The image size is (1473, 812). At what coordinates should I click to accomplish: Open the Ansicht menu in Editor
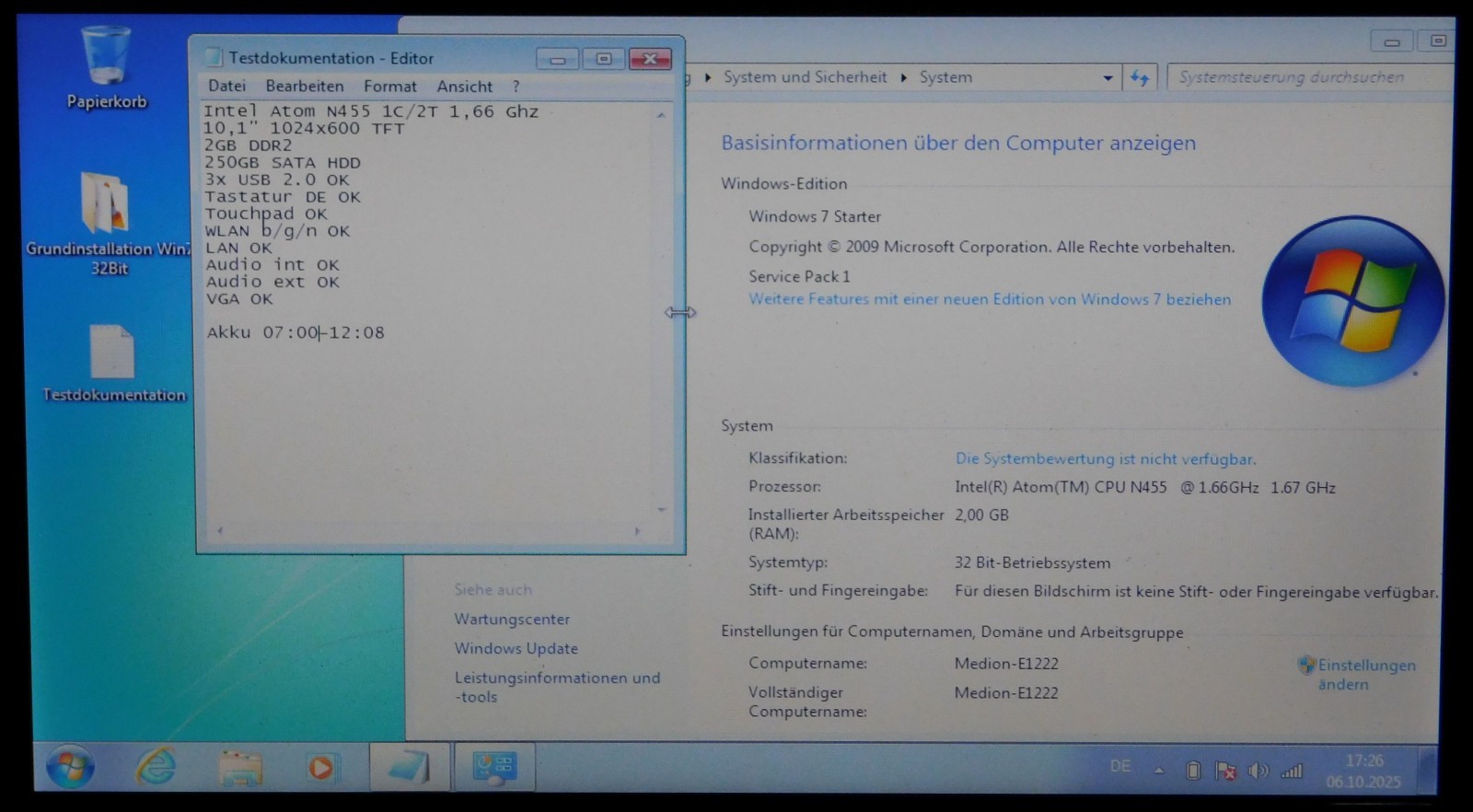pyautogui.click(x=465, y=86)
